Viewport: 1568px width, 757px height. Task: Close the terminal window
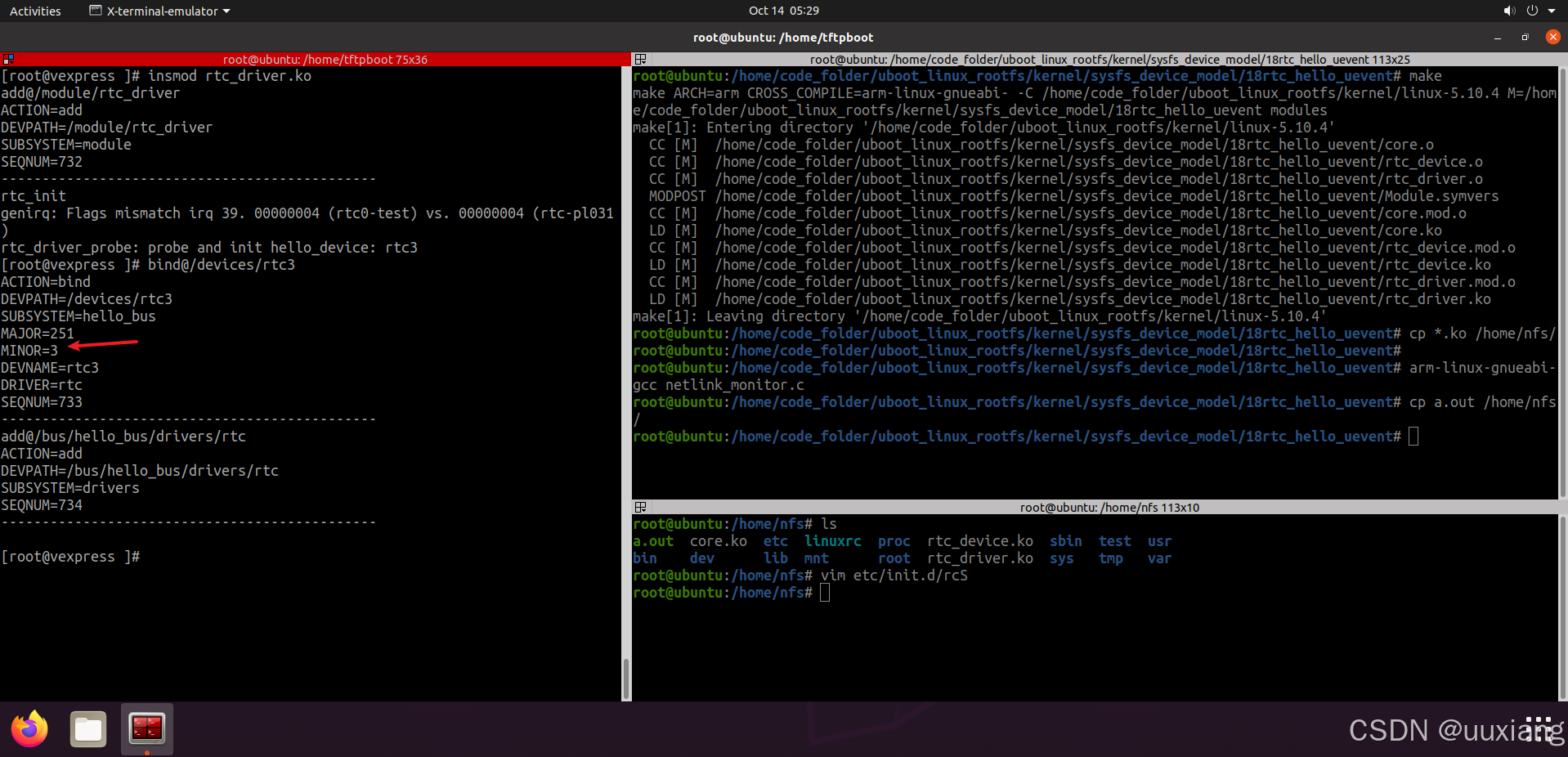pos(1553,37)
